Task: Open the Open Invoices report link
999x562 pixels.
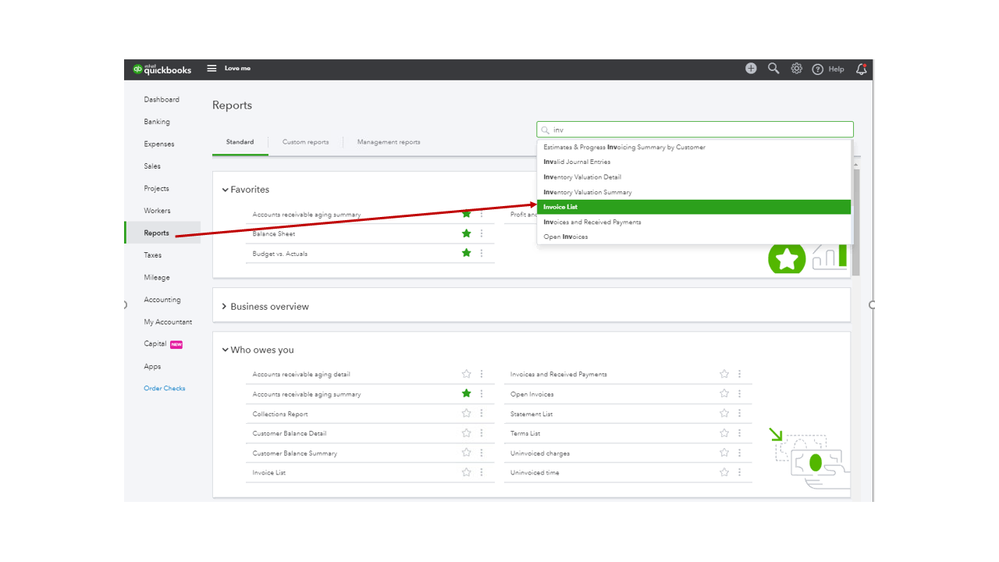Action: coord(532,394)
